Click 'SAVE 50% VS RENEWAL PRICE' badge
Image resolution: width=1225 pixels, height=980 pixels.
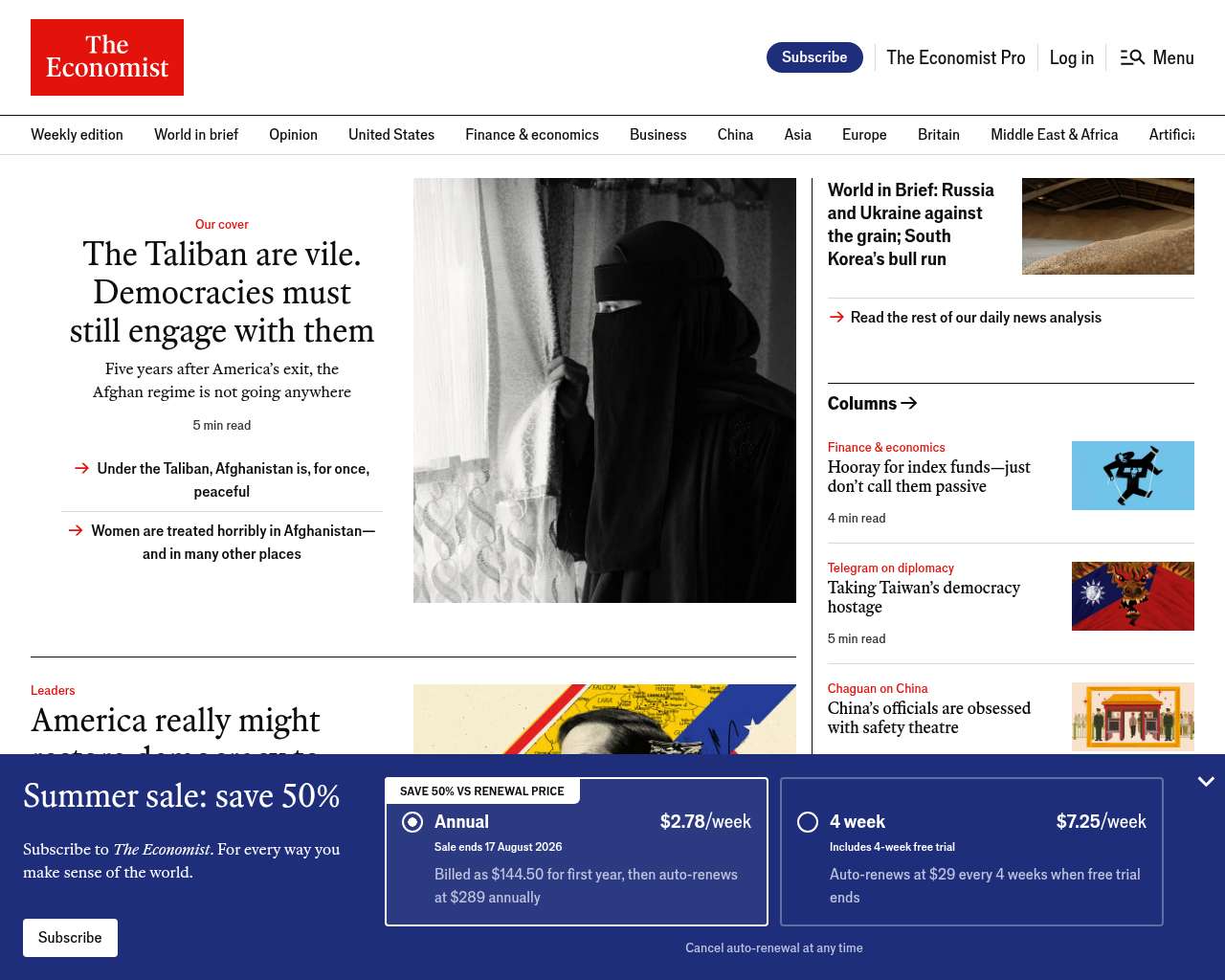click(482, 791)
